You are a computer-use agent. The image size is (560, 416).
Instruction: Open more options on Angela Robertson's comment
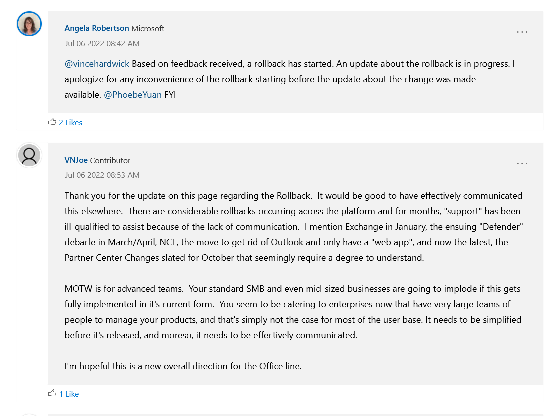[x=522, y=32]
